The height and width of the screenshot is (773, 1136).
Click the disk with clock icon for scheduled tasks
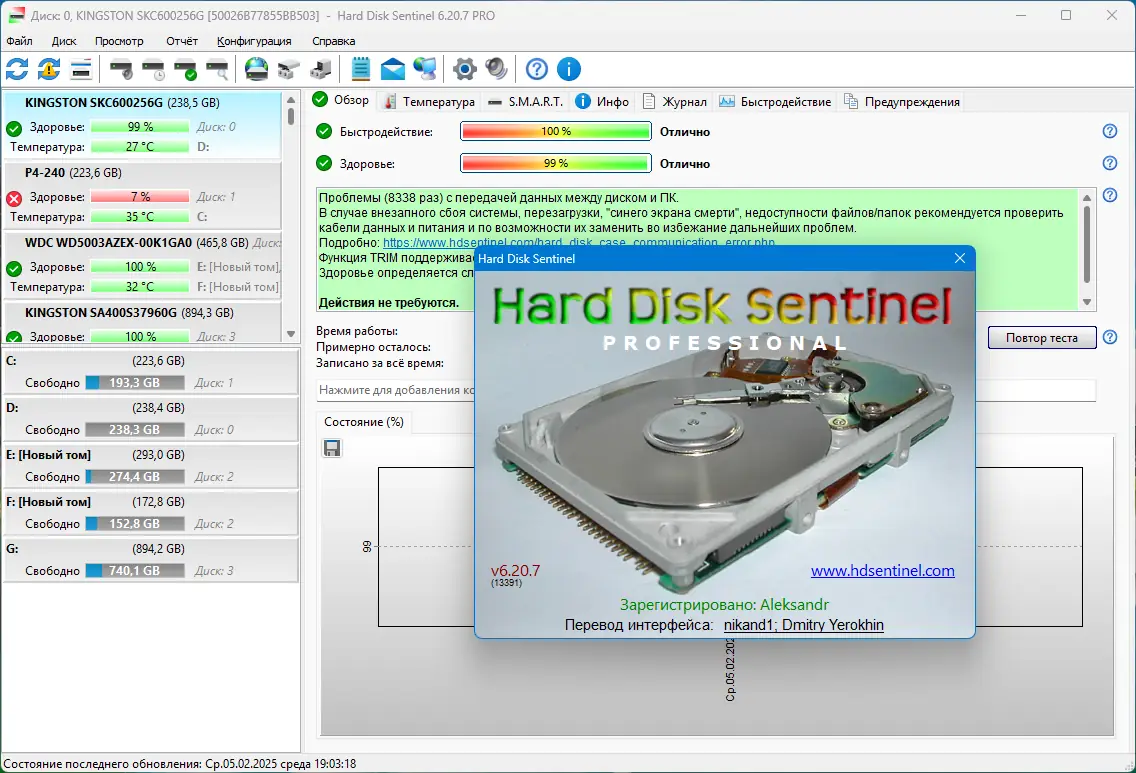pos(151,69)
